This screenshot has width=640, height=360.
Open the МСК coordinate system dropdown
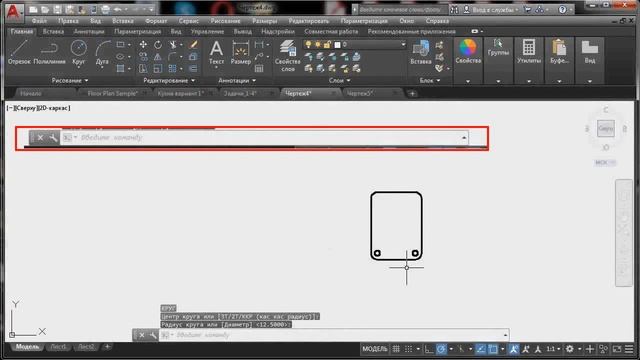pos(605,162)
